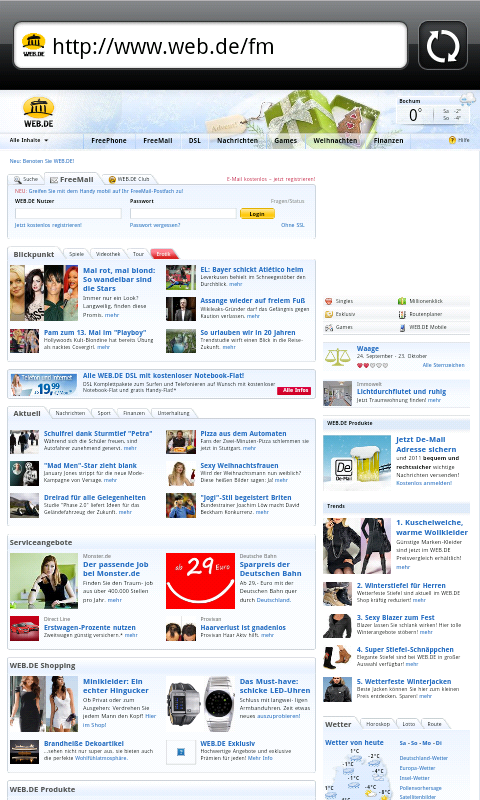Open Pizza aus dem Automaten article
The height and width of the screenshot is (800, 480).
coord(243,434)
